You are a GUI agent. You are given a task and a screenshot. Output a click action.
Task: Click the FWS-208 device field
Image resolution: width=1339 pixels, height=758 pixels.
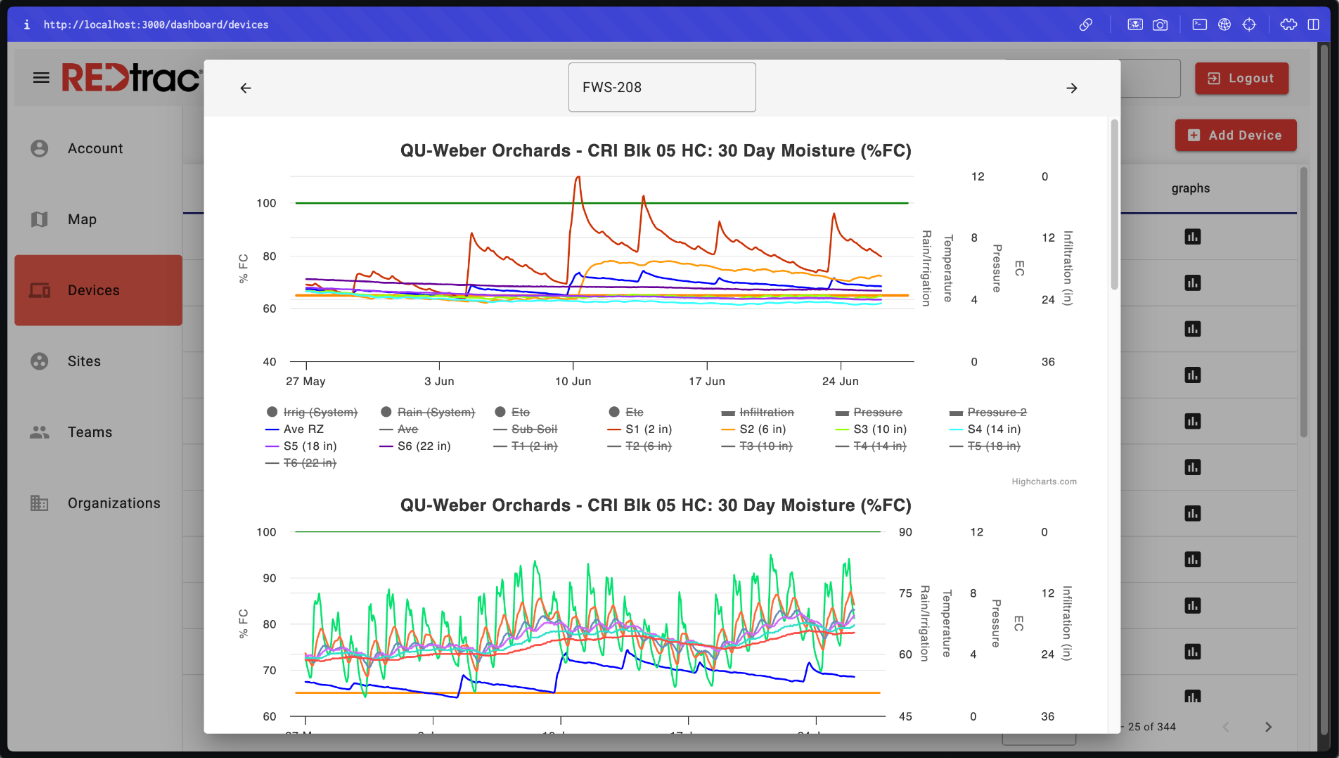662,87
